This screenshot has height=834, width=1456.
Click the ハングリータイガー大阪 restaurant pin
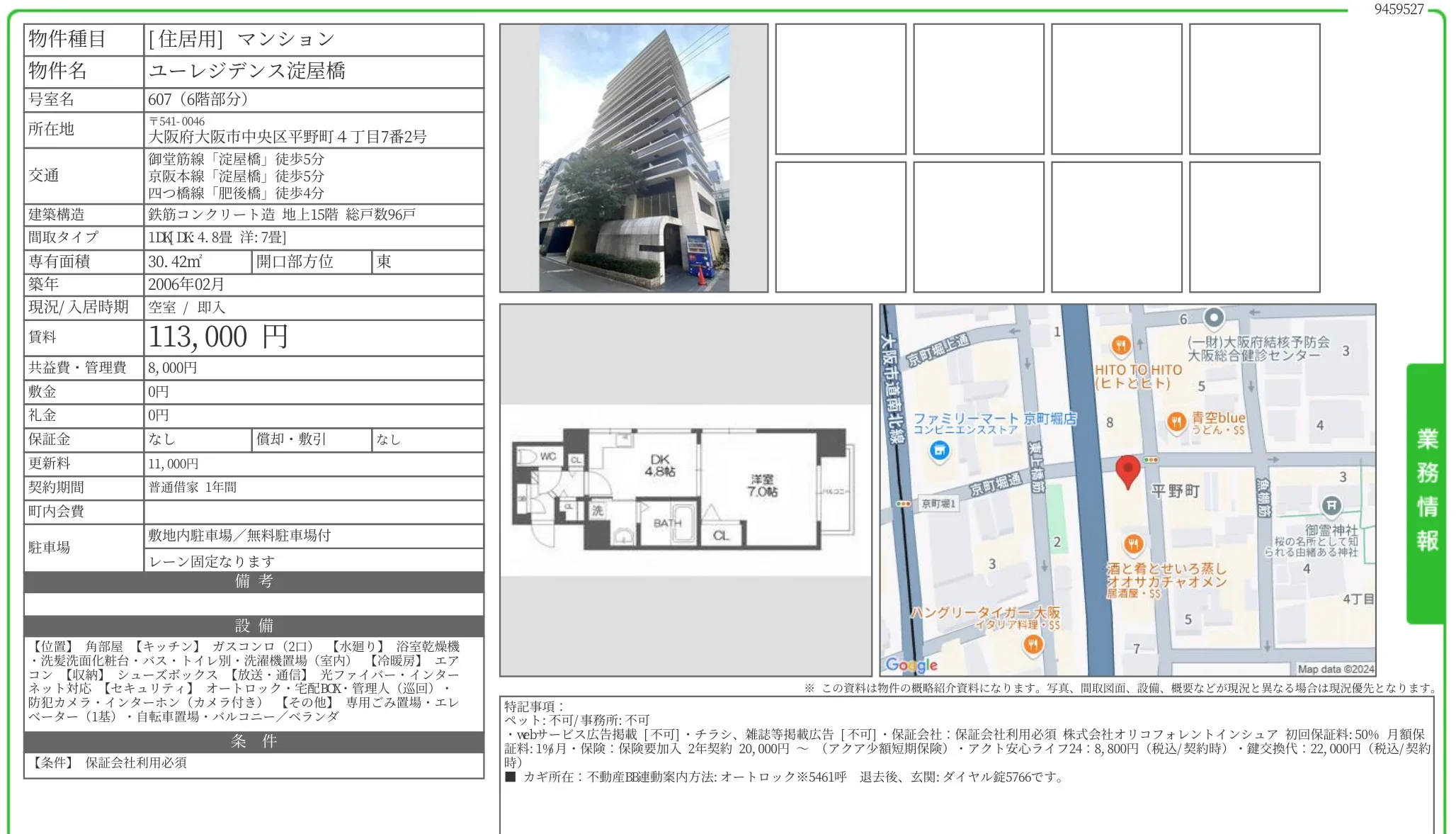[x=1033, y=644]
